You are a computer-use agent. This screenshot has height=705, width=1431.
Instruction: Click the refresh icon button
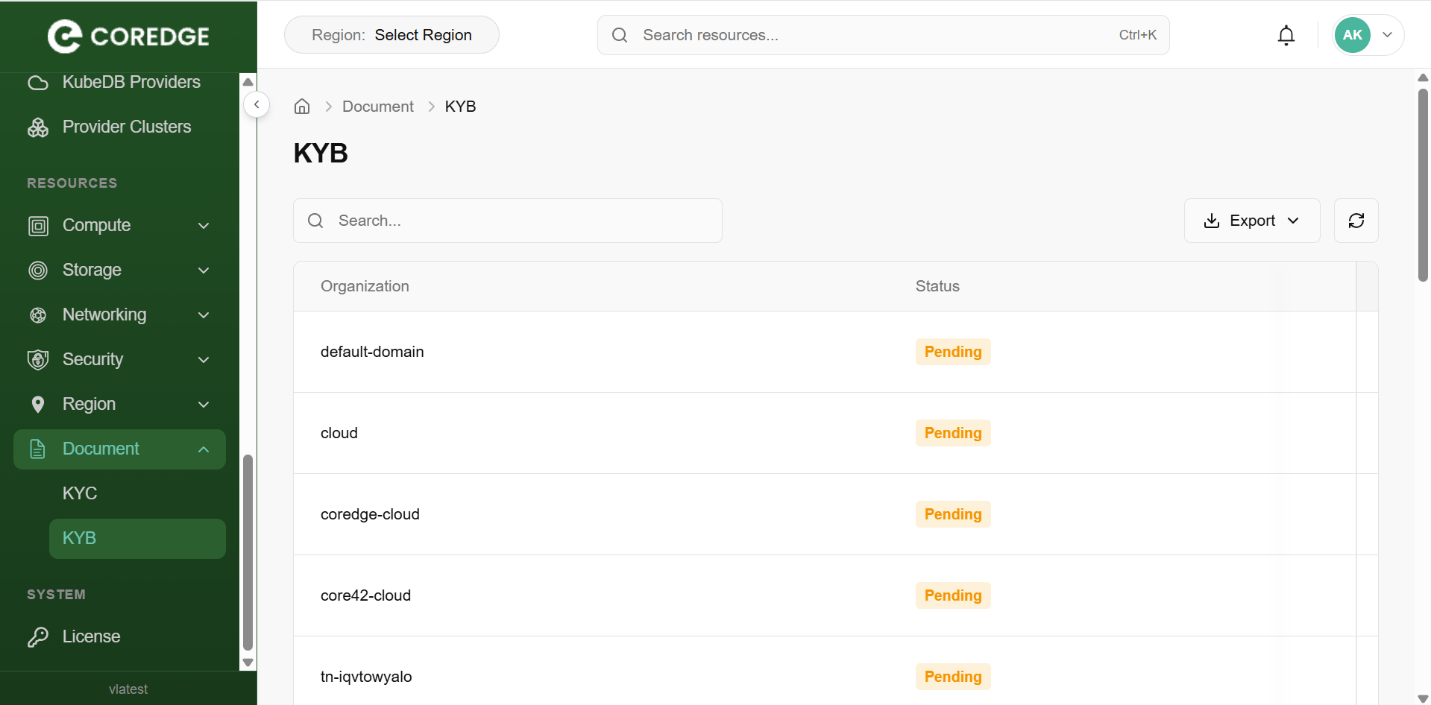[1356, 221]
